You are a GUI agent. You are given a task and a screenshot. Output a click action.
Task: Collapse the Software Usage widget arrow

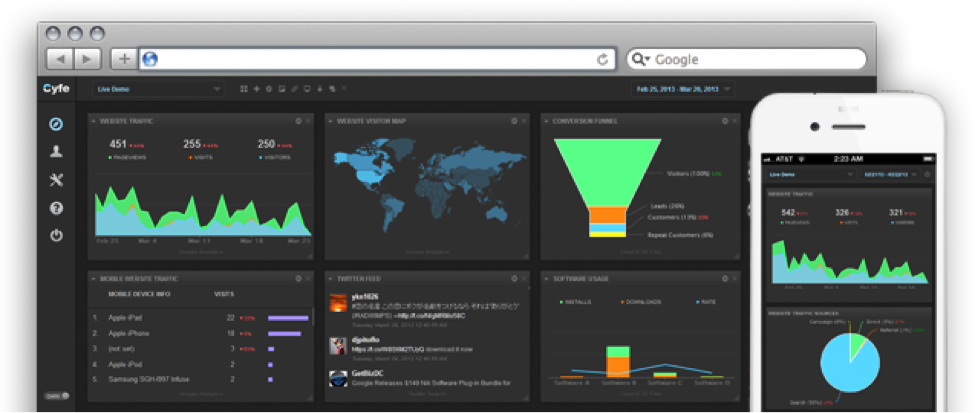(547, 278)
